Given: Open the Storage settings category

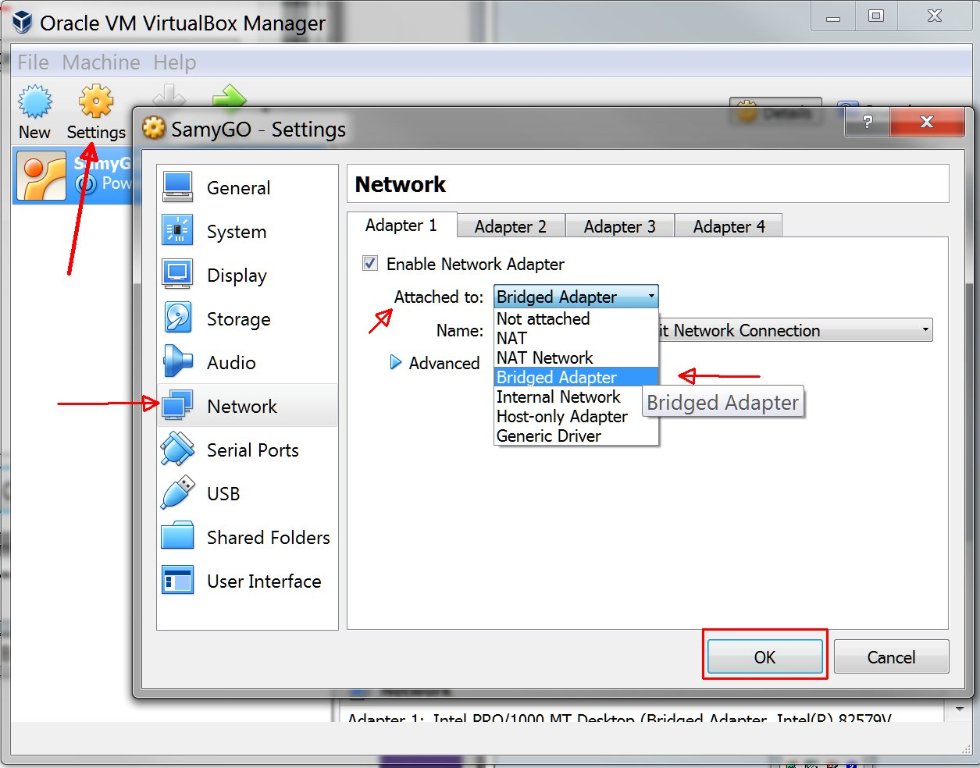Looking at the screenshot, I should 246,319.
